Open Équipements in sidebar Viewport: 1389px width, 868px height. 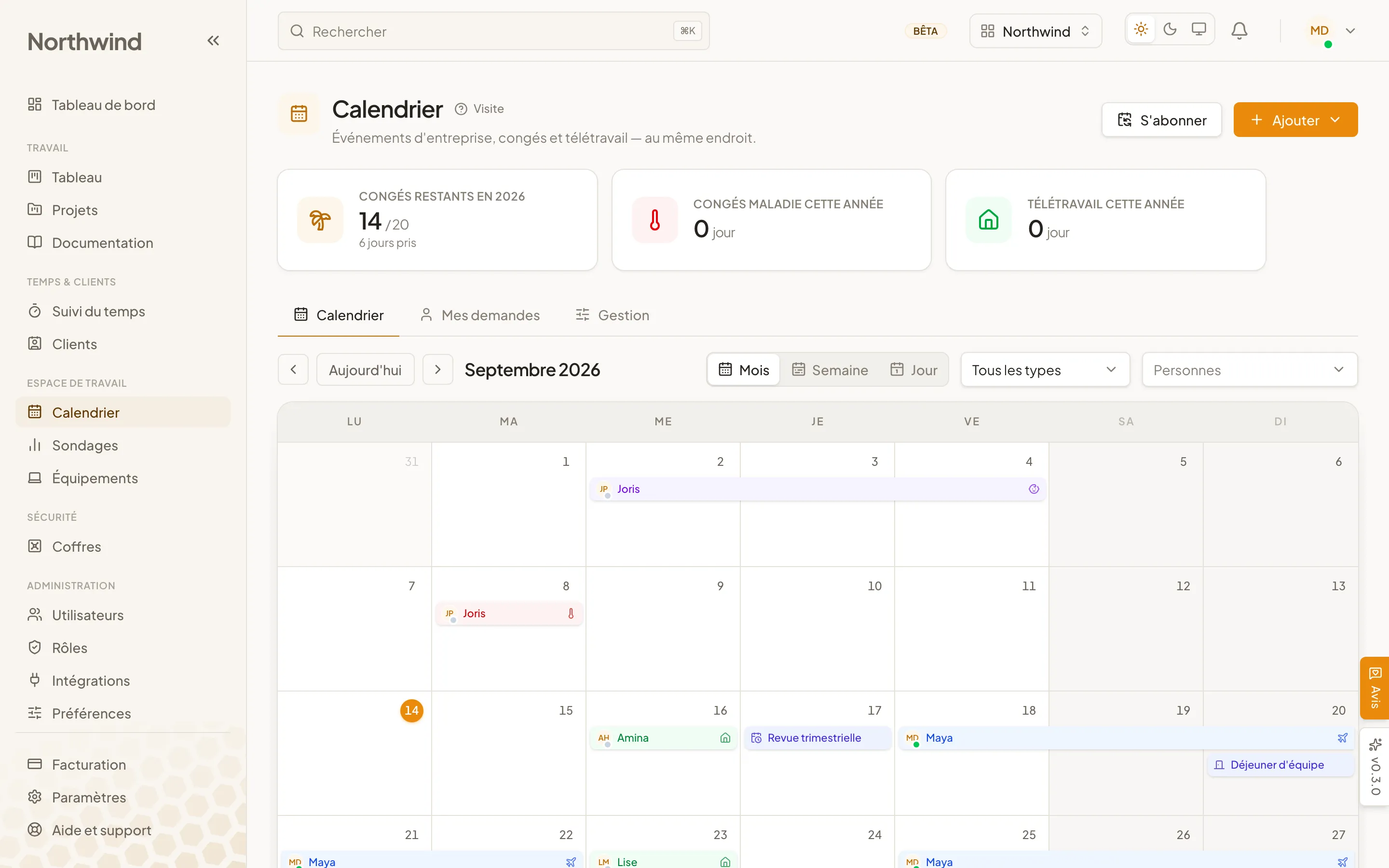pyautogui.click(x=123, y=478)
